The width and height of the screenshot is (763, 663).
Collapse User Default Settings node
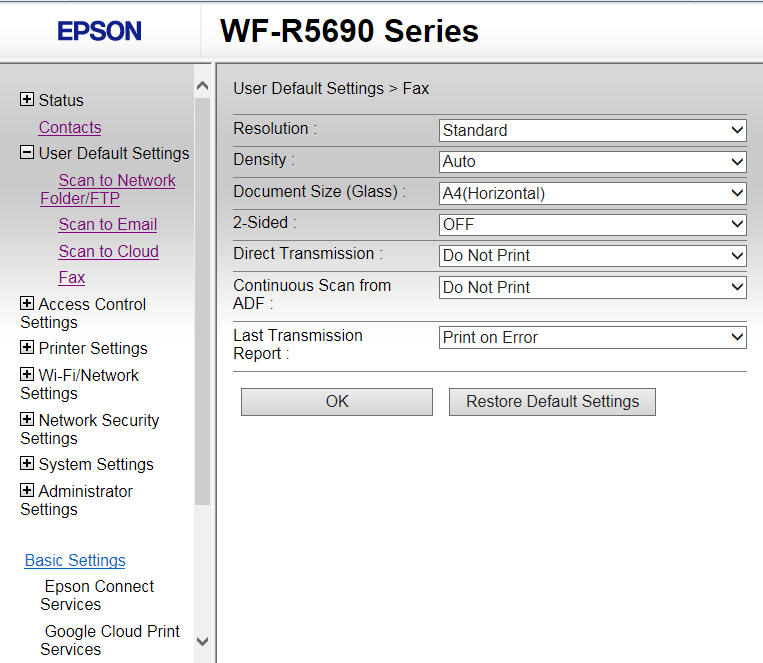pos(27,152)
